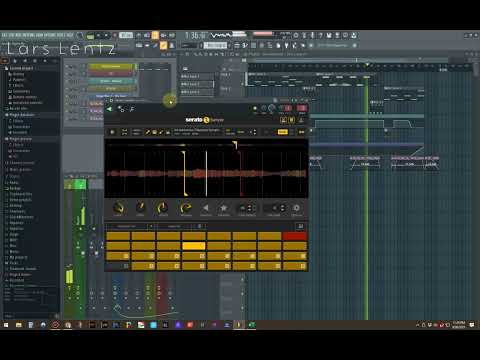Image resolution: width=480 pixels, height=360 pixels.
Task: Select the bright green mixer track
Action: click(80, 184)
